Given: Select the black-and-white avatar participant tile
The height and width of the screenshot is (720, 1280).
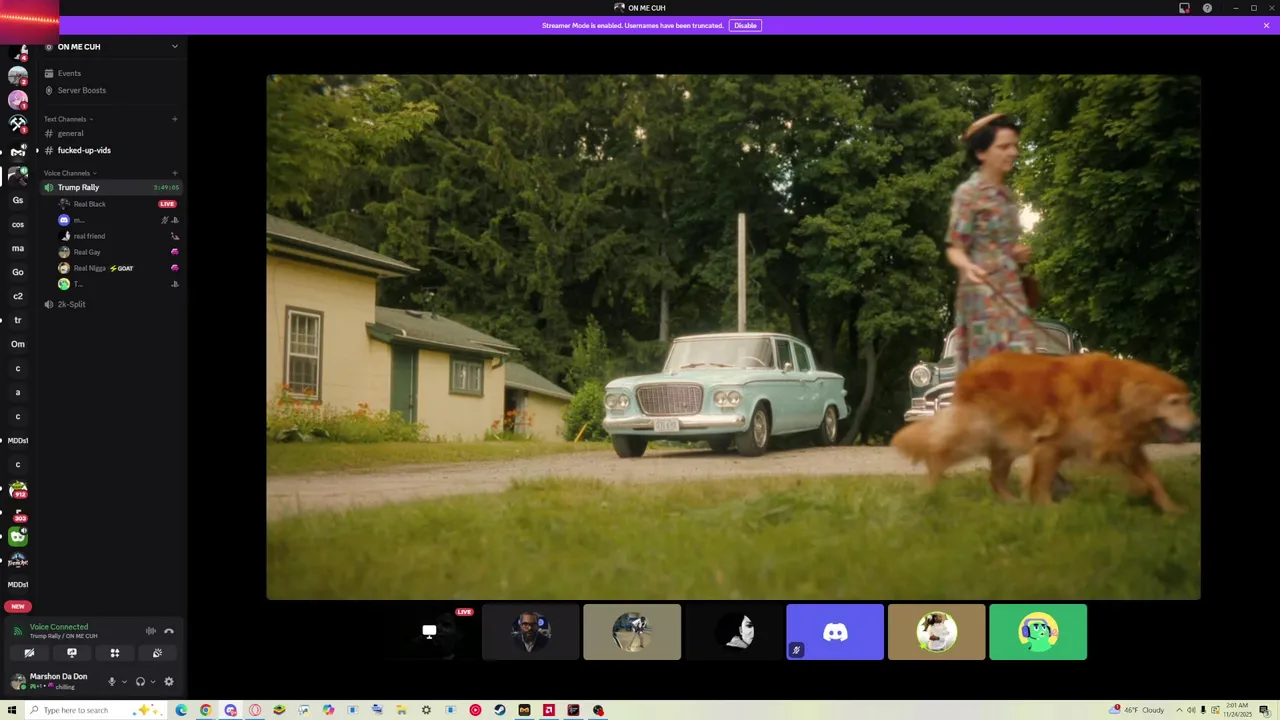Looking at the screenshot, I should click(733, 632).
